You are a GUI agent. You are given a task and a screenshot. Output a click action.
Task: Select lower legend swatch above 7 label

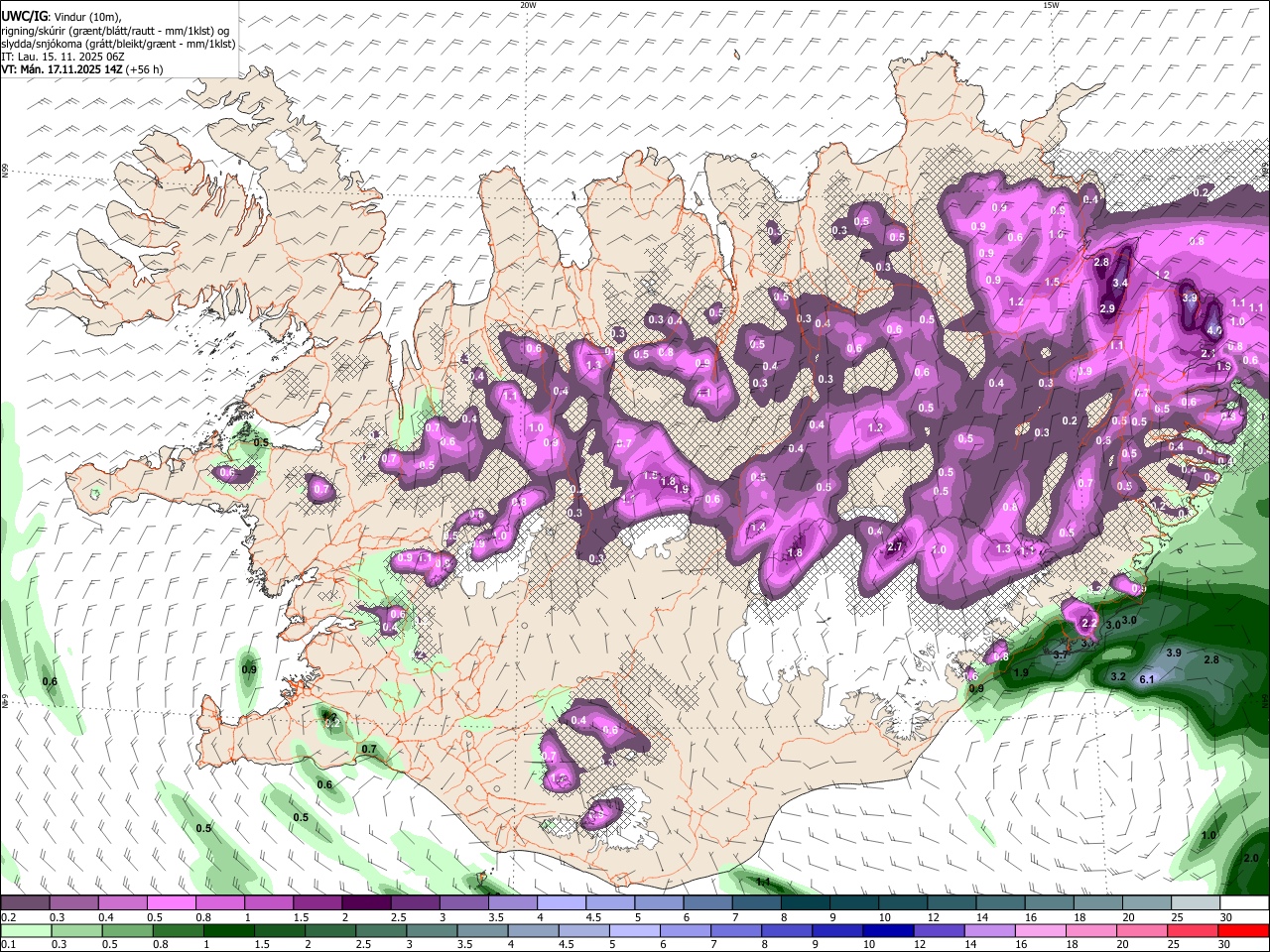[x=736, y=931]
